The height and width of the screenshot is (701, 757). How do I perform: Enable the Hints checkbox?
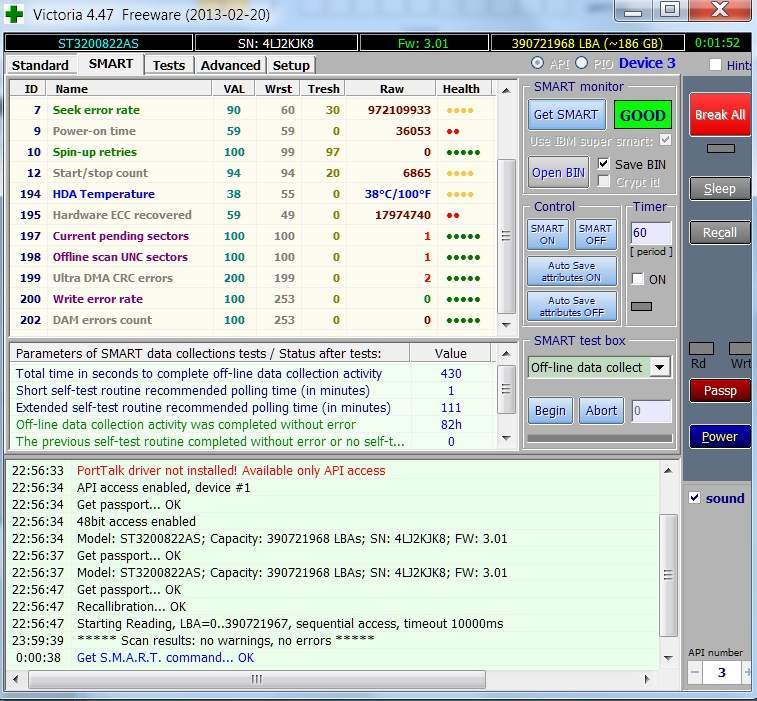pos(715,65)
